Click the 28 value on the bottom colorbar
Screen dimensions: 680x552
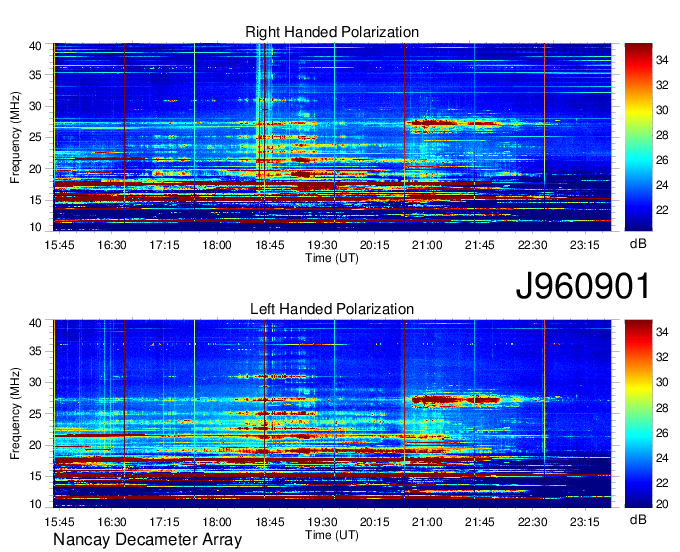pos(662,407)
